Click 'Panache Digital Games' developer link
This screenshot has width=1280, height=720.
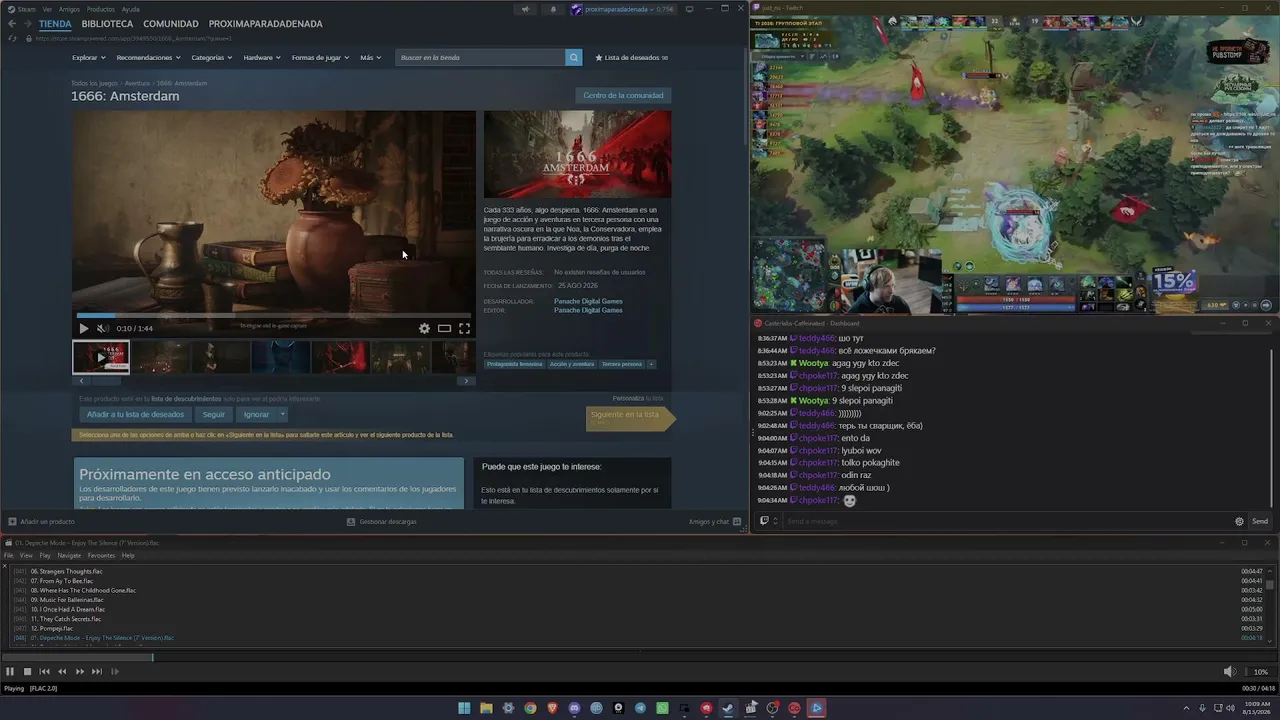click(x=588, y=301)
